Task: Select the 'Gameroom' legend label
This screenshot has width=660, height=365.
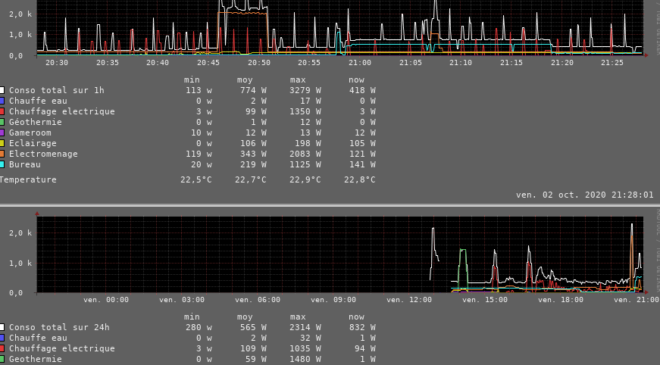Action: 30,133
